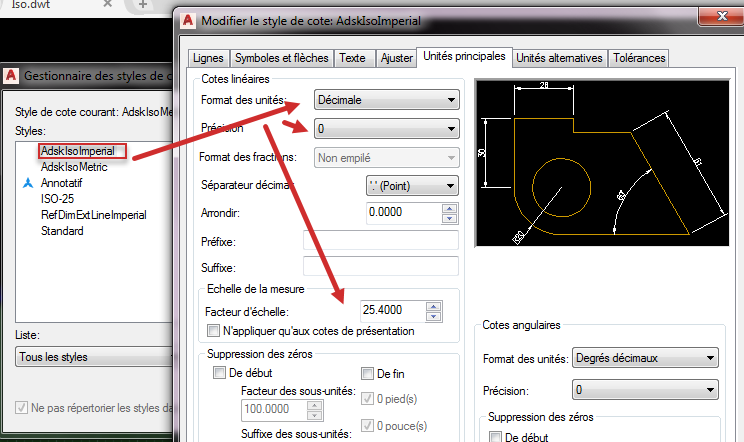Image resolution: width=744 pixels, height=442 pixels.
Task: Select AdskIsoMetric style
Action: (74, 167)
